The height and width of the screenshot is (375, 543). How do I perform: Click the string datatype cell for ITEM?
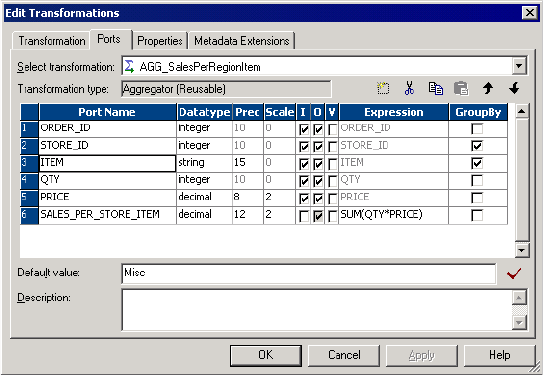coord(204,163)
